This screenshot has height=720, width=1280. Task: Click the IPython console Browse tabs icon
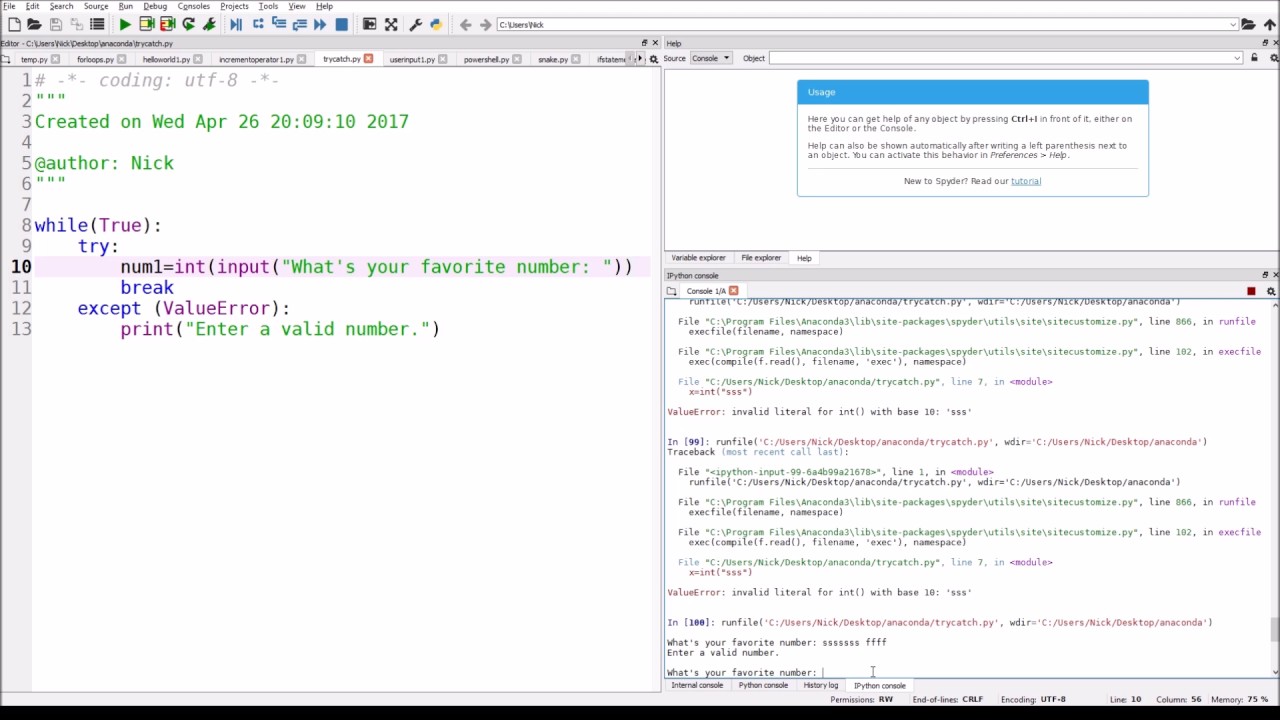pyautogui.click(x=672, y=291)
